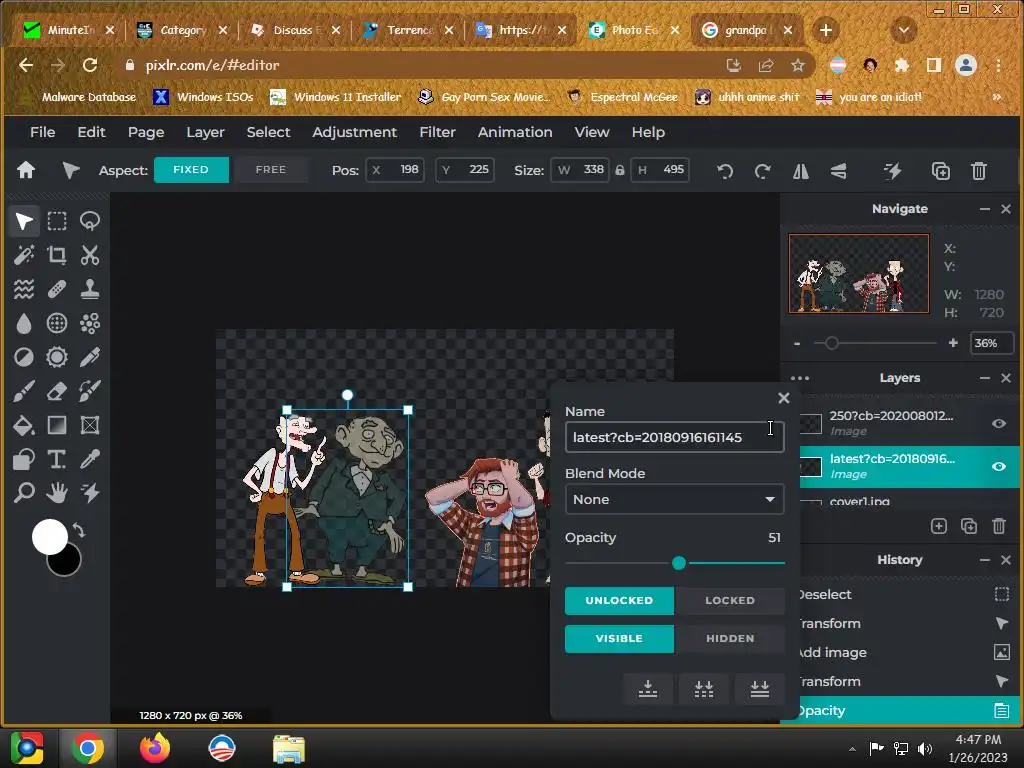1024x768 pixels.
Task: Close the layer settings popup
Action: 784,398
